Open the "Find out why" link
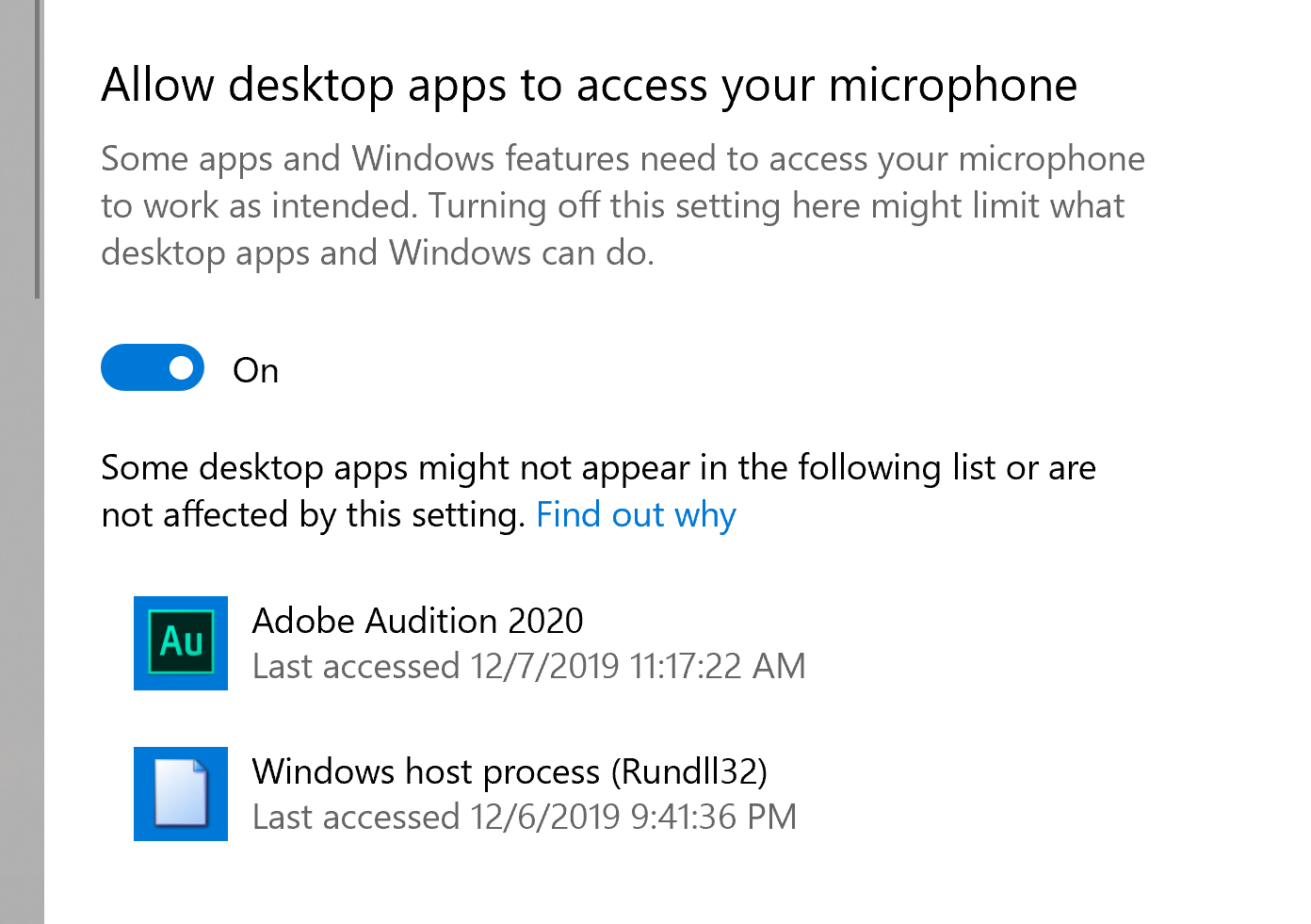 tap(636, 515)
